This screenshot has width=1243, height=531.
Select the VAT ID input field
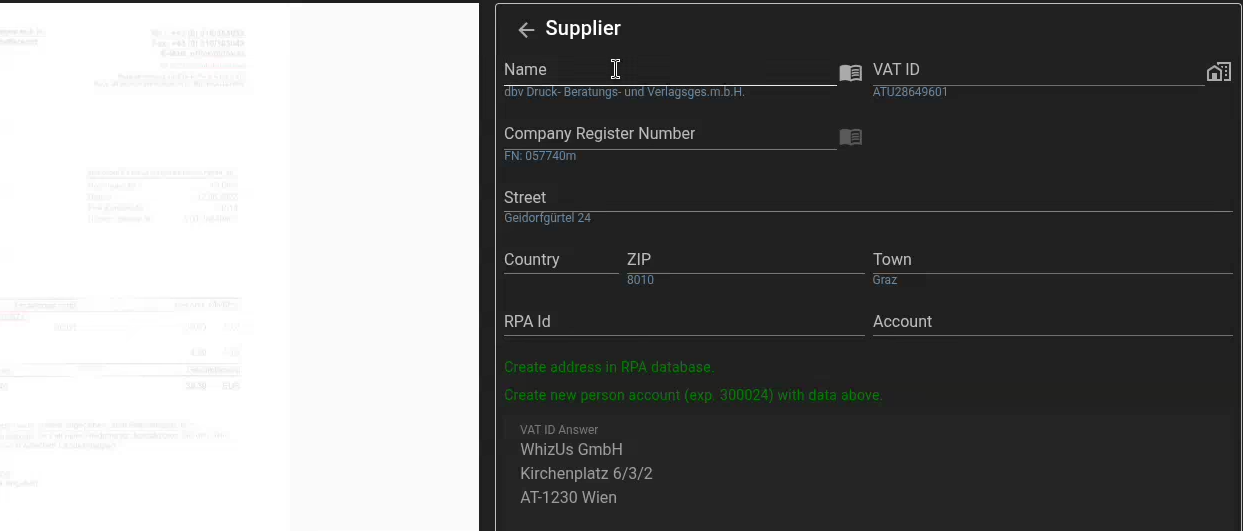pyautogui.click(x=1037, y=70)
